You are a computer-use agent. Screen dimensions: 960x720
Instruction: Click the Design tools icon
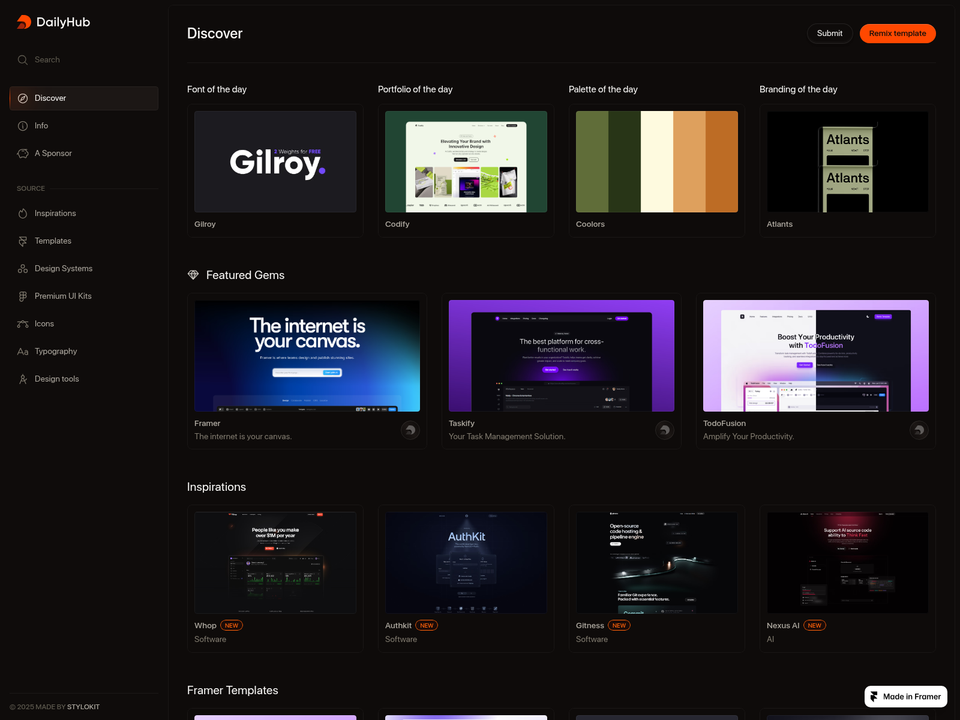tap(23, 379)
